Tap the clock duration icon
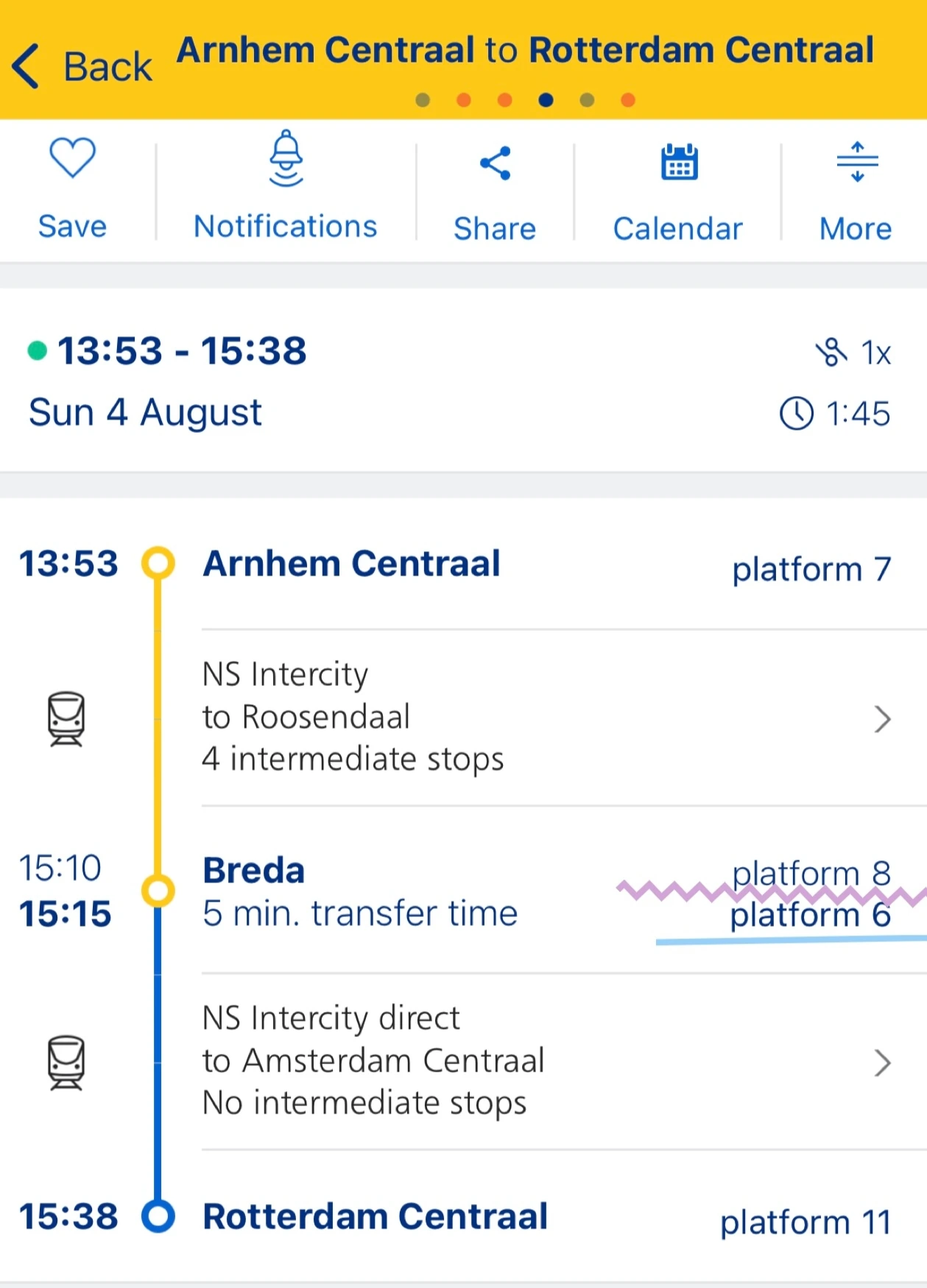The image size is (927, 1288). 796,414
